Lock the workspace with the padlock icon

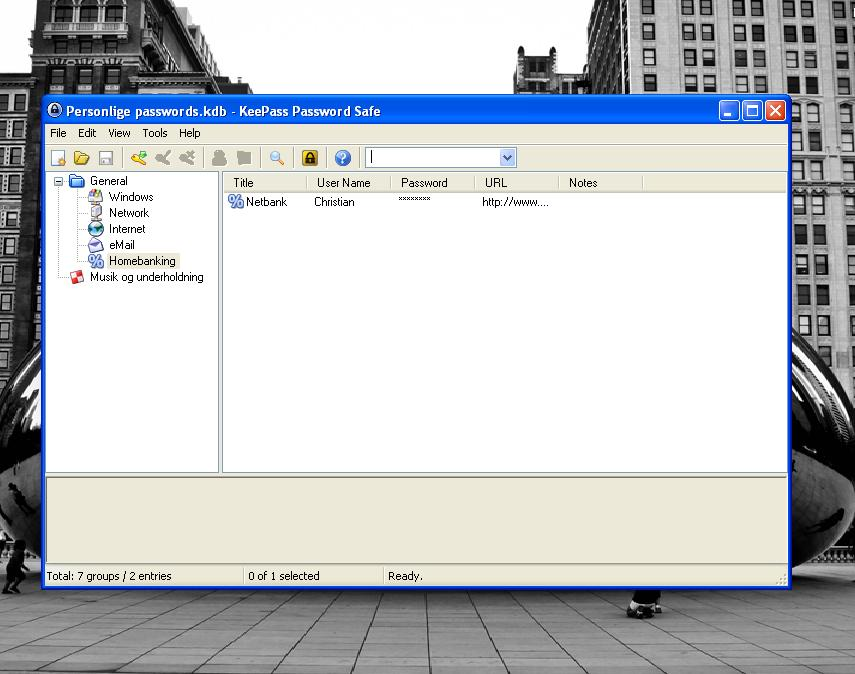[310, 158]
